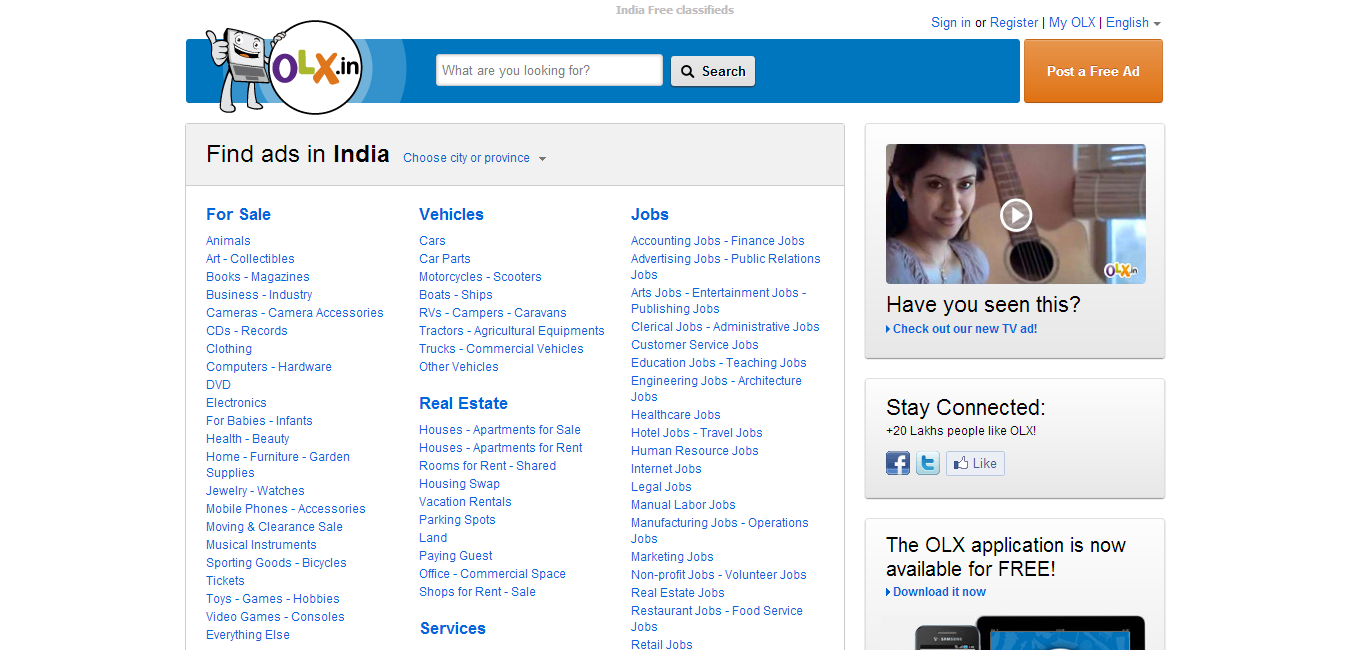Image resolution: width=1349 pixels, height=650 pixels.
Task: Open Mobile Phones - Accessories
Action: [286, 509]
